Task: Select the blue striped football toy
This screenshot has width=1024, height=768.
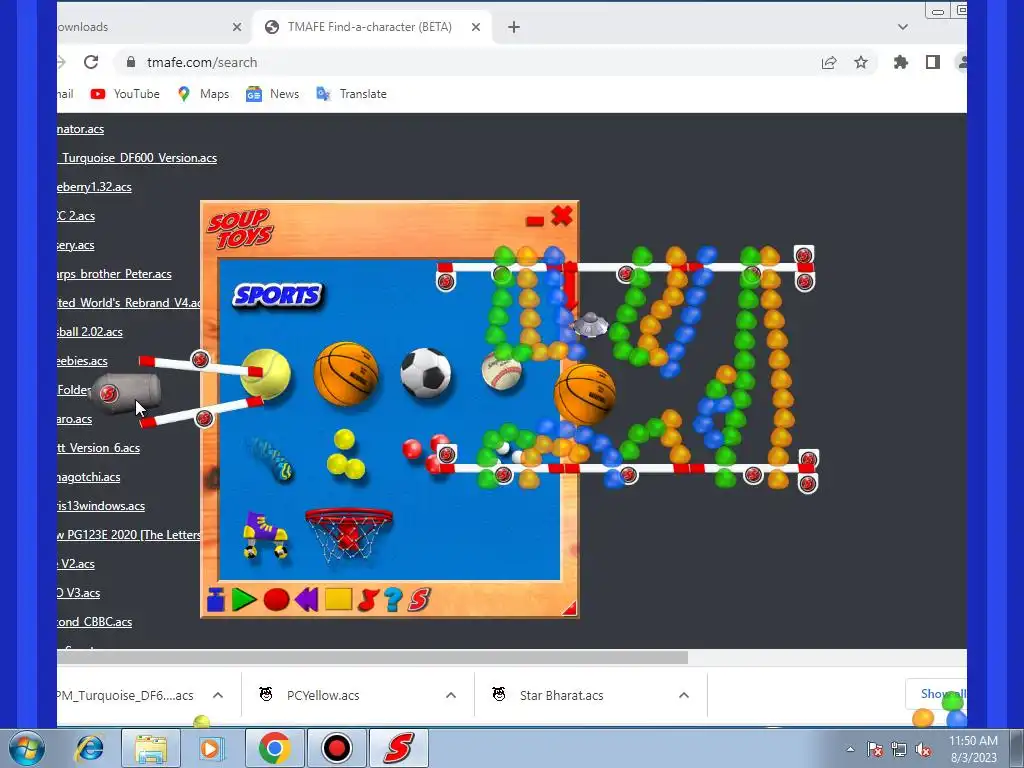Action: point(270,459)
